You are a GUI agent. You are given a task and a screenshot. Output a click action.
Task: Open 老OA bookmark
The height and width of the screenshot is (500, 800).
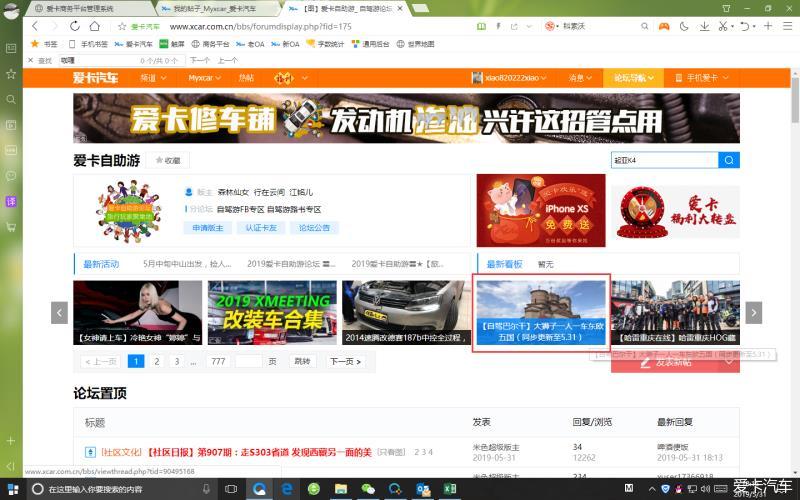(x=250, y=44)
